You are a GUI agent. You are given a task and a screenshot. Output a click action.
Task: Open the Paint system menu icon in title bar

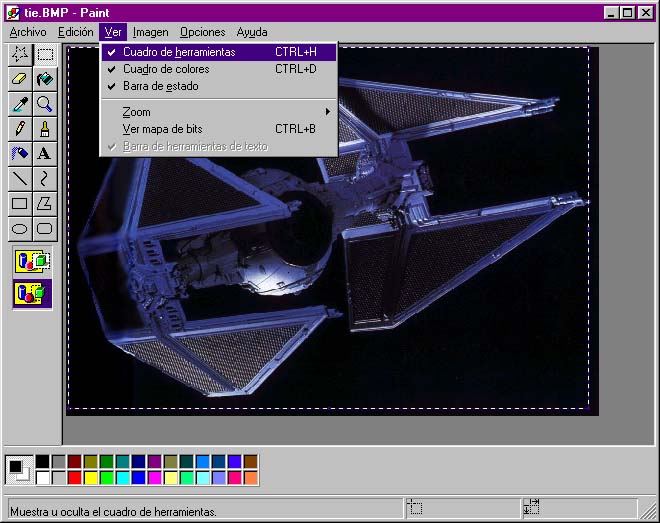[13, 13]
